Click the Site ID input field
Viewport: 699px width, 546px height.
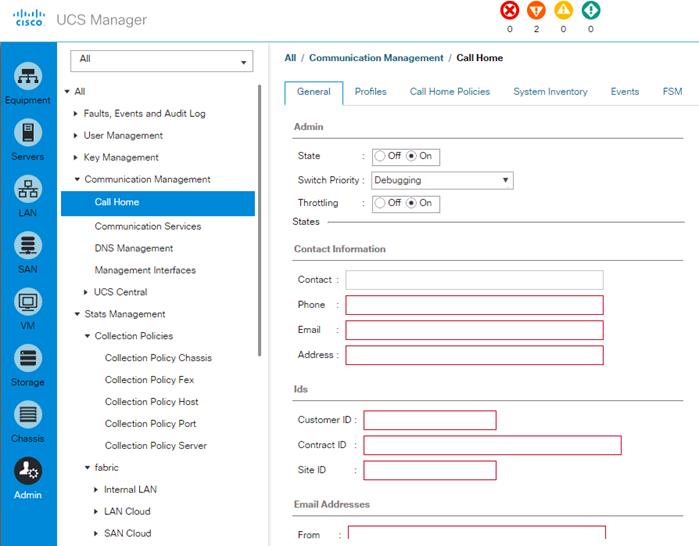(x=430, y=470)
